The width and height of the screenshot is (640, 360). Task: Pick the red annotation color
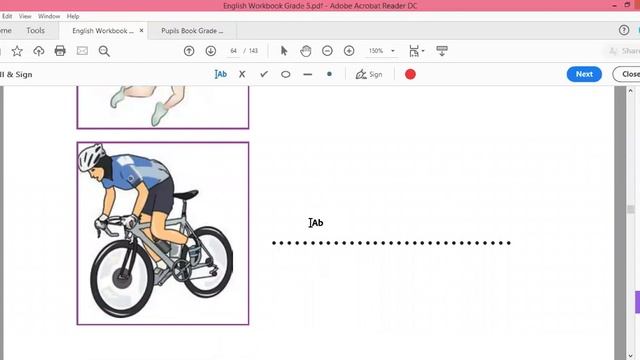point(410,74)
